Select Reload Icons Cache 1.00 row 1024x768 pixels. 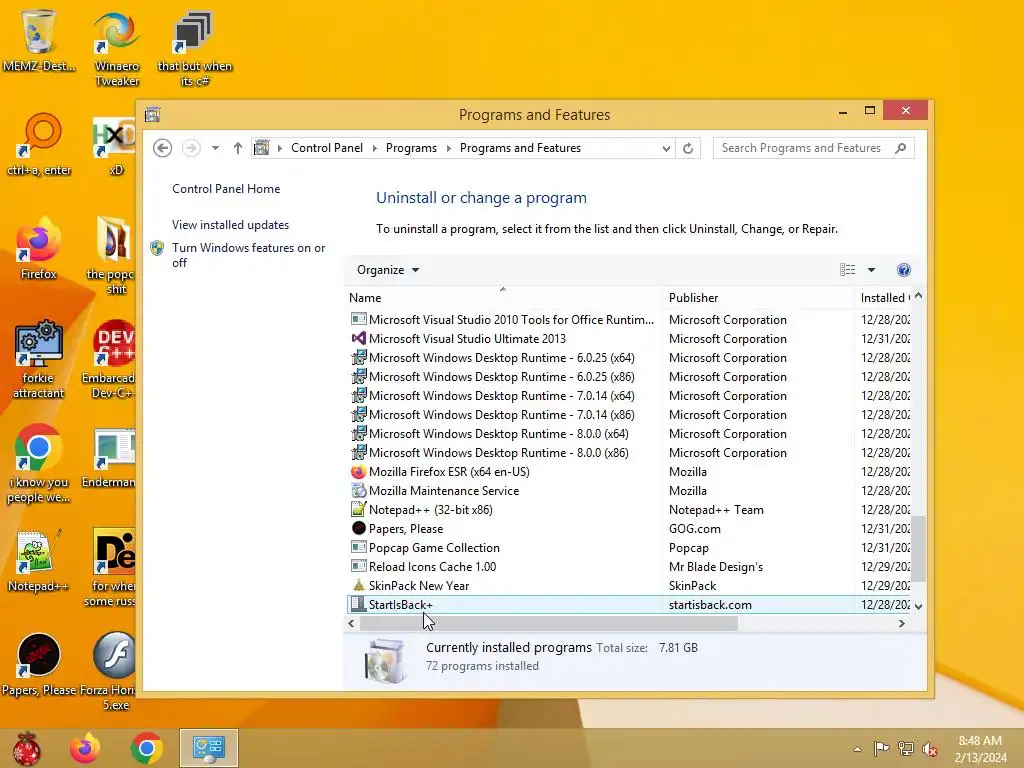point(628,566)
